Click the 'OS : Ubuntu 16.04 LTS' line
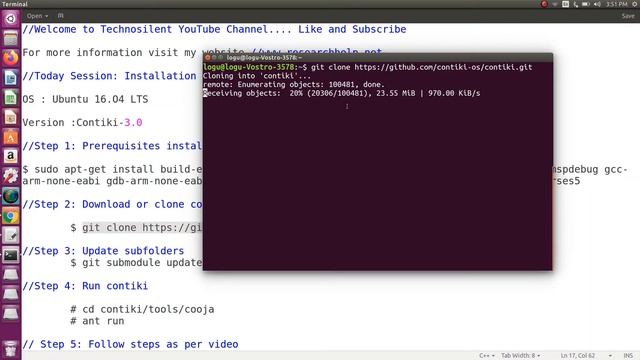 (85, 99)
